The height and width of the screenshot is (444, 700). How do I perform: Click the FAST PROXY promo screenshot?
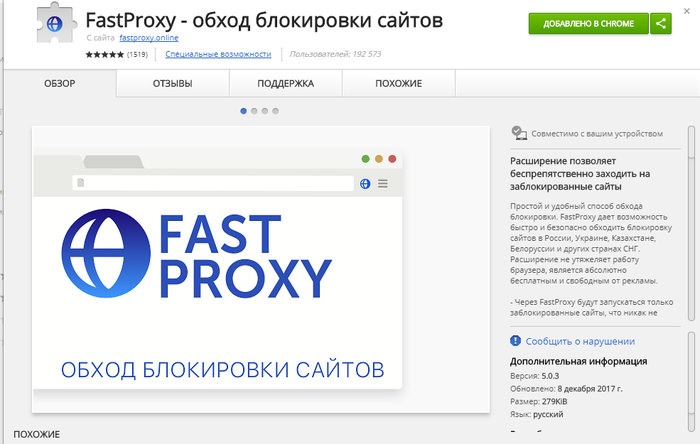tap(261, 270)
